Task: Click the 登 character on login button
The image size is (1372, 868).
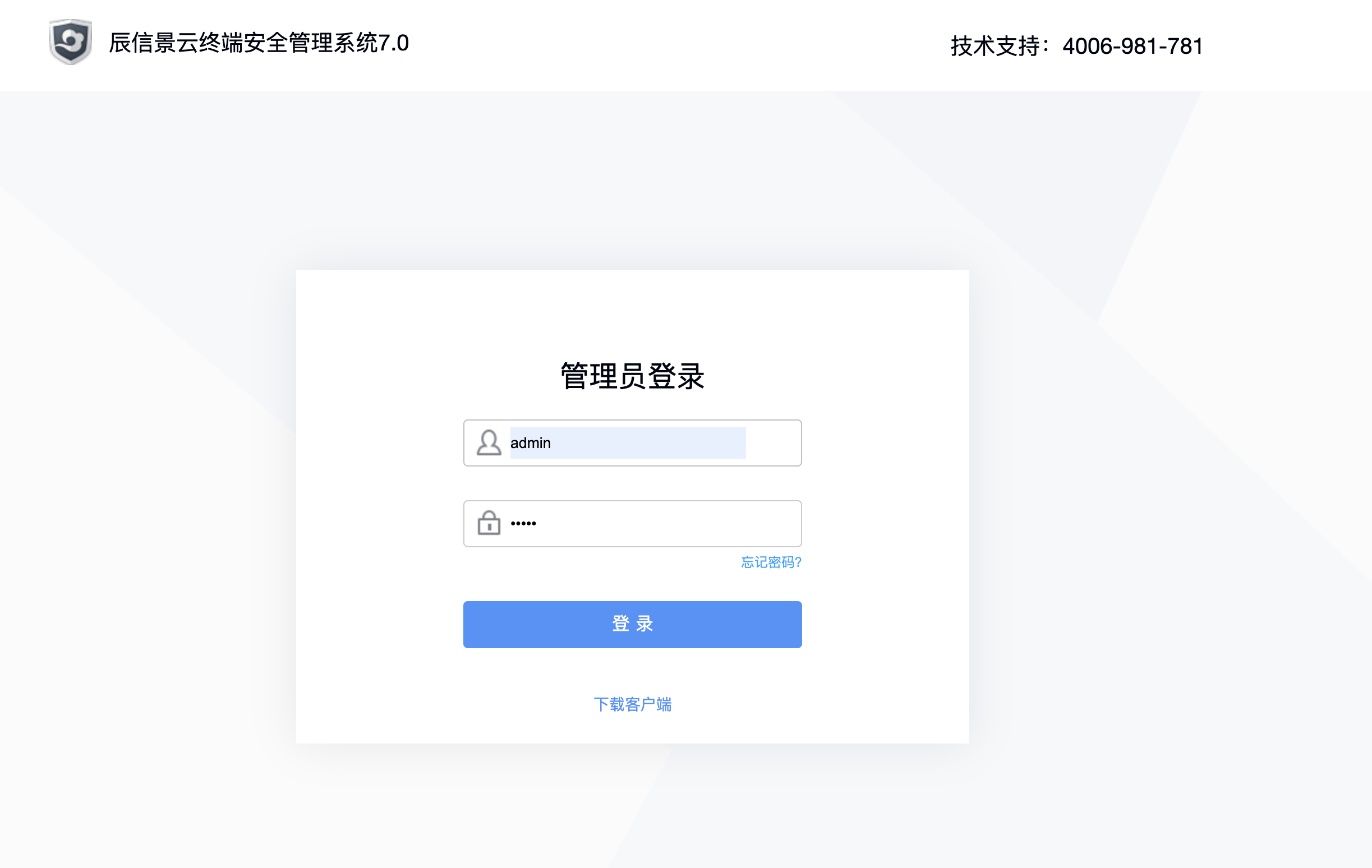Action: tap(620, 624)
